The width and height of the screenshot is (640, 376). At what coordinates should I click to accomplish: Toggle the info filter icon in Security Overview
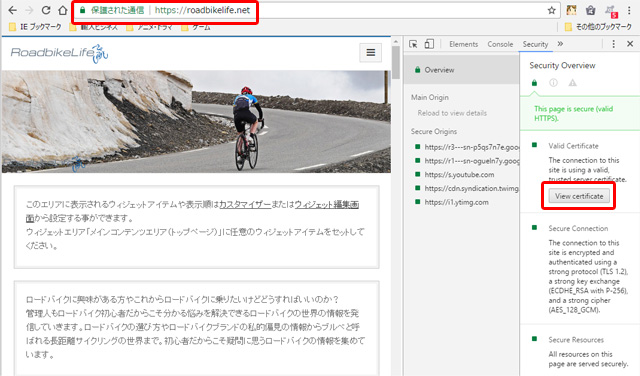(553, 83)
